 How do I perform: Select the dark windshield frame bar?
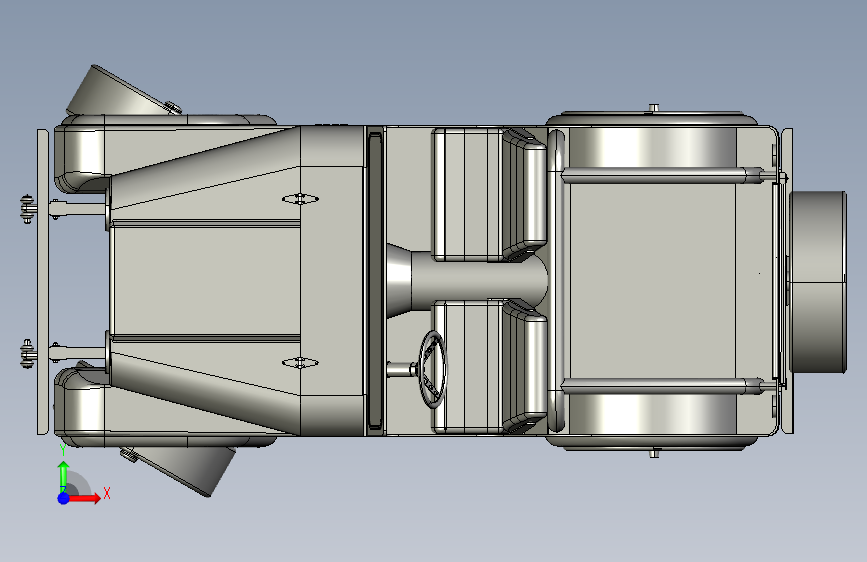pos(375,280)
